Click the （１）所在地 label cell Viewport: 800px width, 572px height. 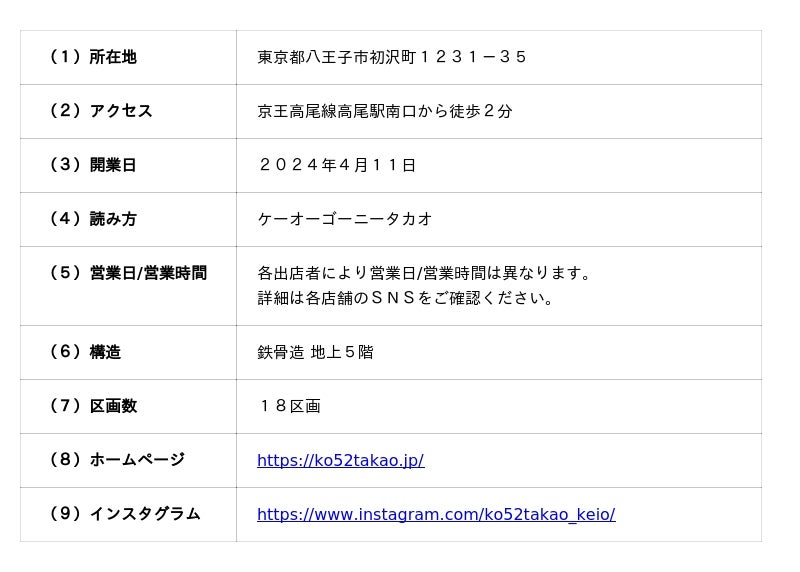pos(93,57)
